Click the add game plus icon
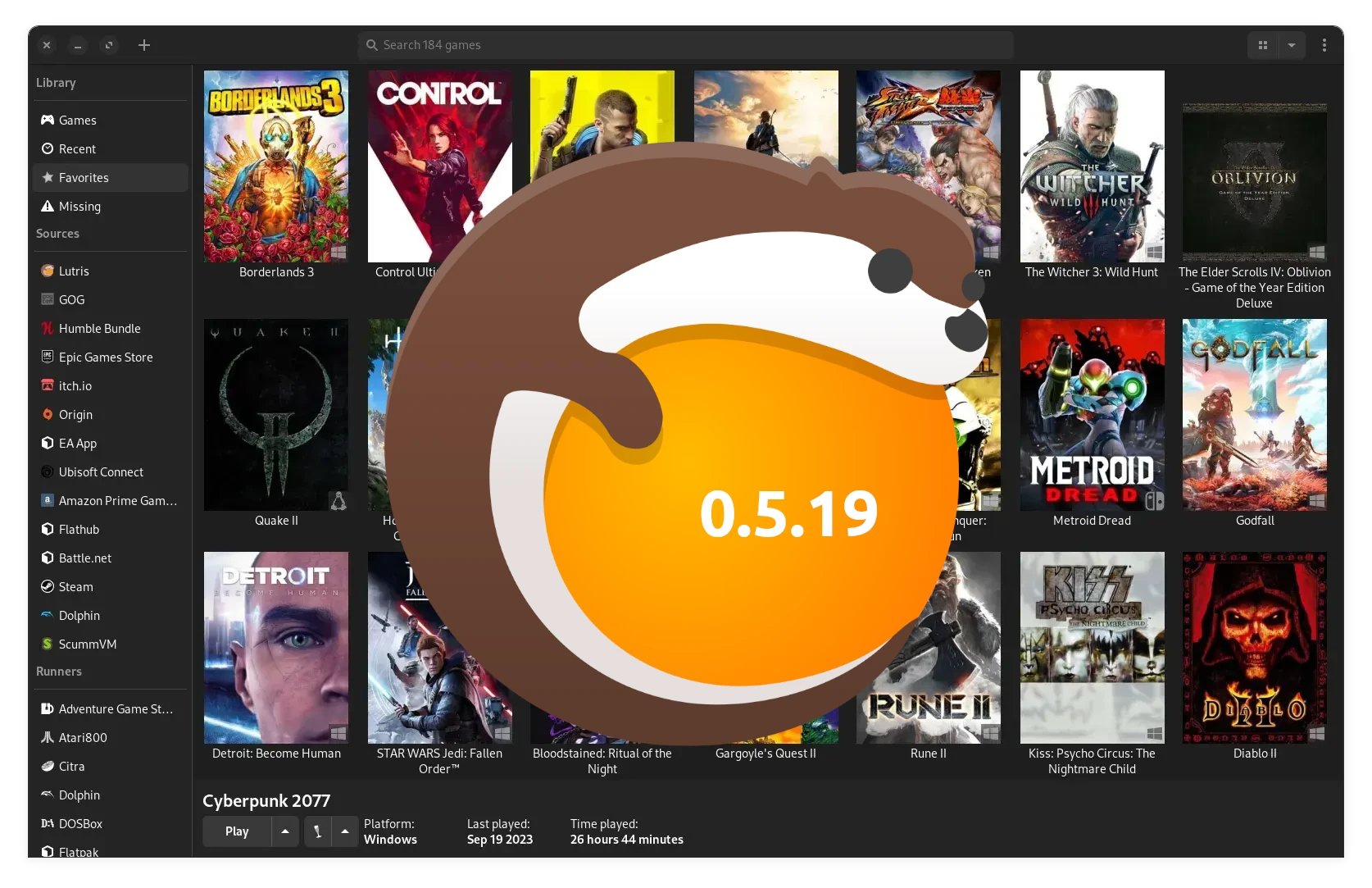 pyautogui.click(x=143, y=45)
